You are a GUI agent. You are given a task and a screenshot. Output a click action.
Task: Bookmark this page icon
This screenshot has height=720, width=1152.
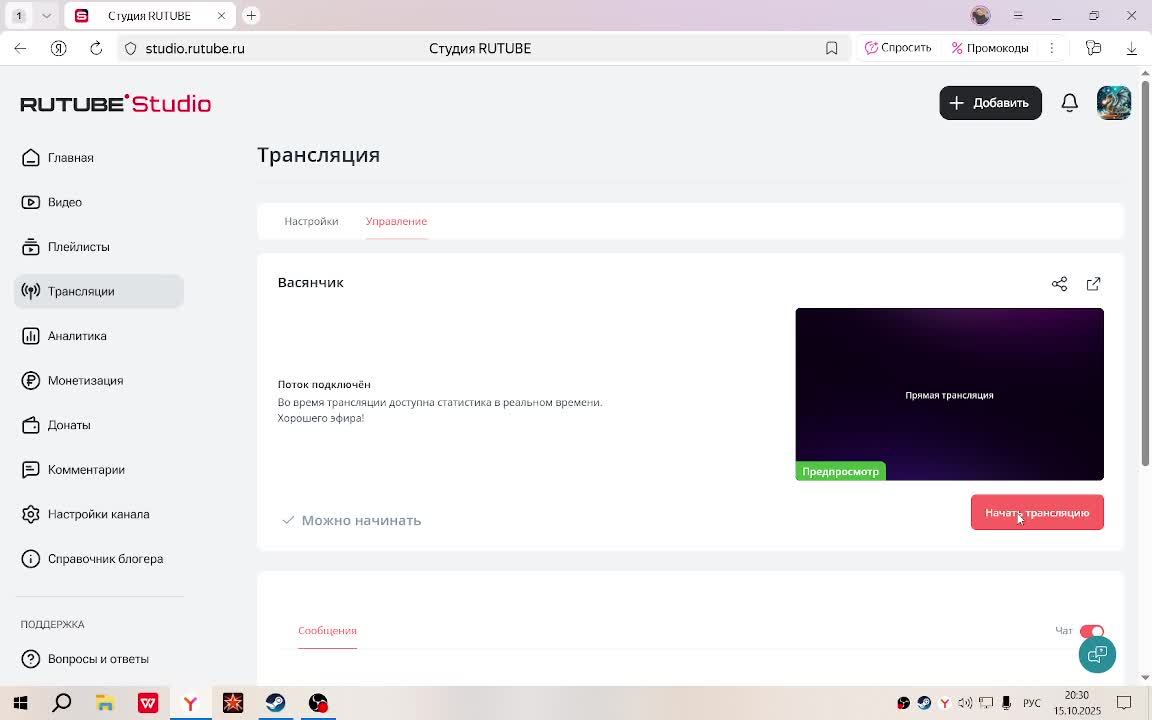(831, 48)
